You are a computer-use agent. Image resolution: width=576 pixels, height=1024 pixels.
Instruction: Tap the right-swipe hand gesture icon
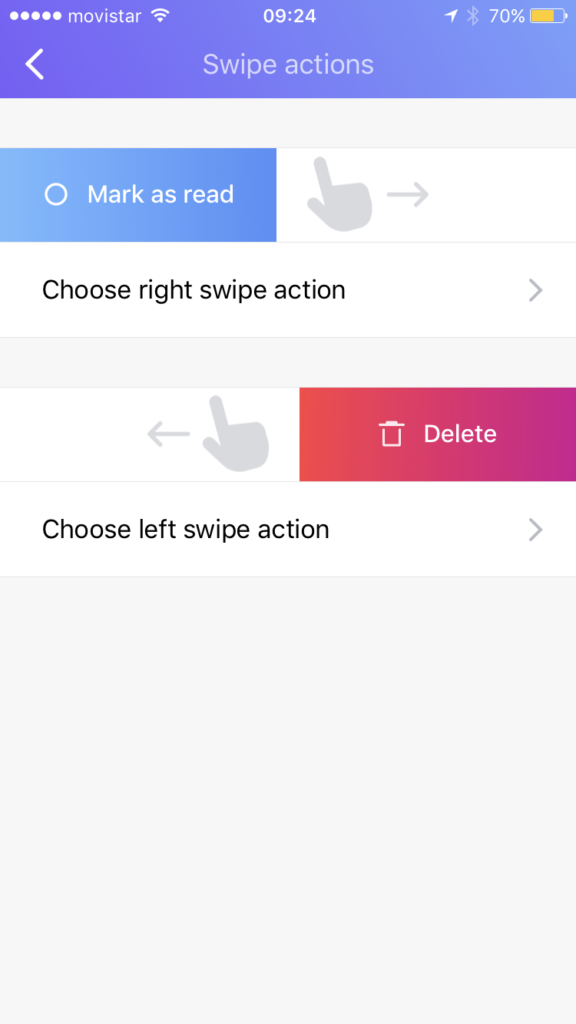(340, 194)
